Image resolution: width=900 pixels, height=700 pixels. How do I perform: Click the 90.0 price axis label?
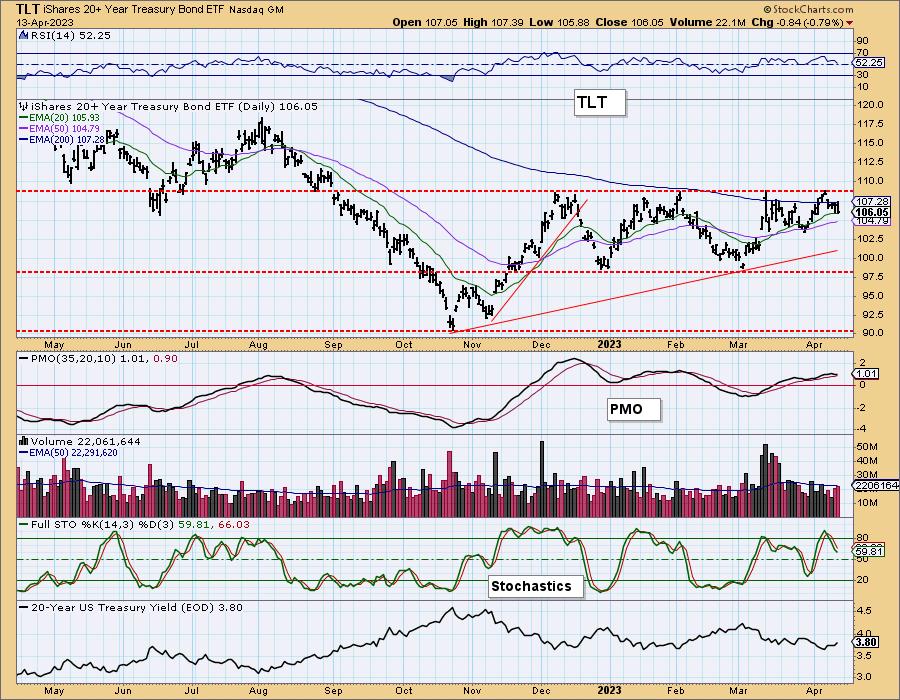tap(871, 333)
